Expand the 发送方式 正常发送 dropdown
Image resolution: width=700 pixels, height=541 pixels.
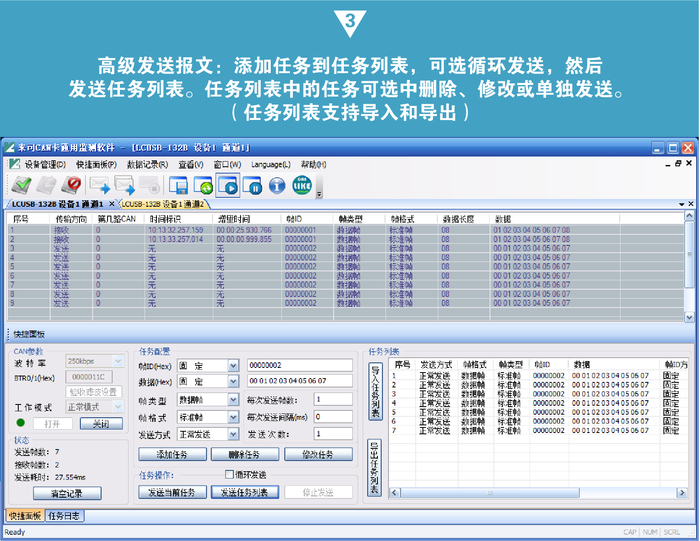233,434
